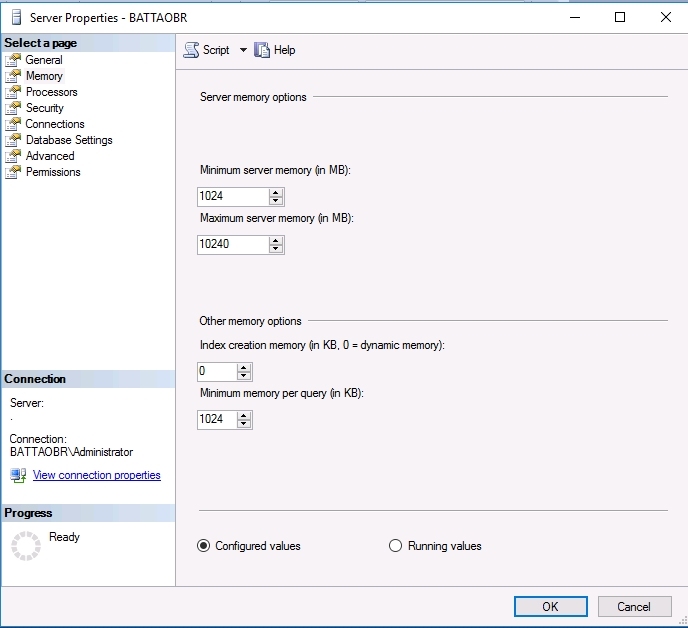Open the Permissions page
The width and height of the screenshot is (688, 628).
tap(53, 172)
